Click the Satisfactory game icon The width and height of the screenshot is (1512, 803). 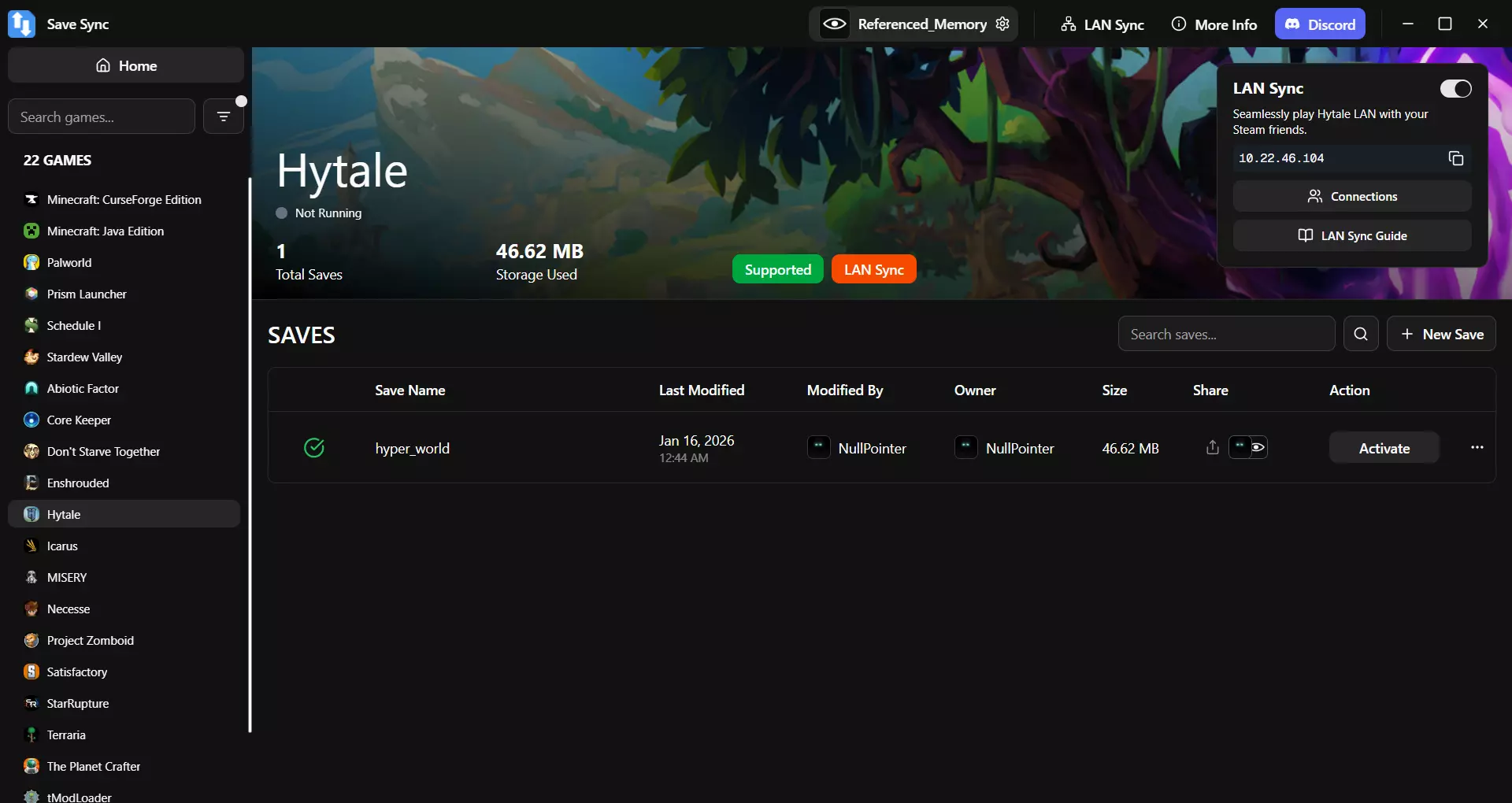tap(31, 672)
